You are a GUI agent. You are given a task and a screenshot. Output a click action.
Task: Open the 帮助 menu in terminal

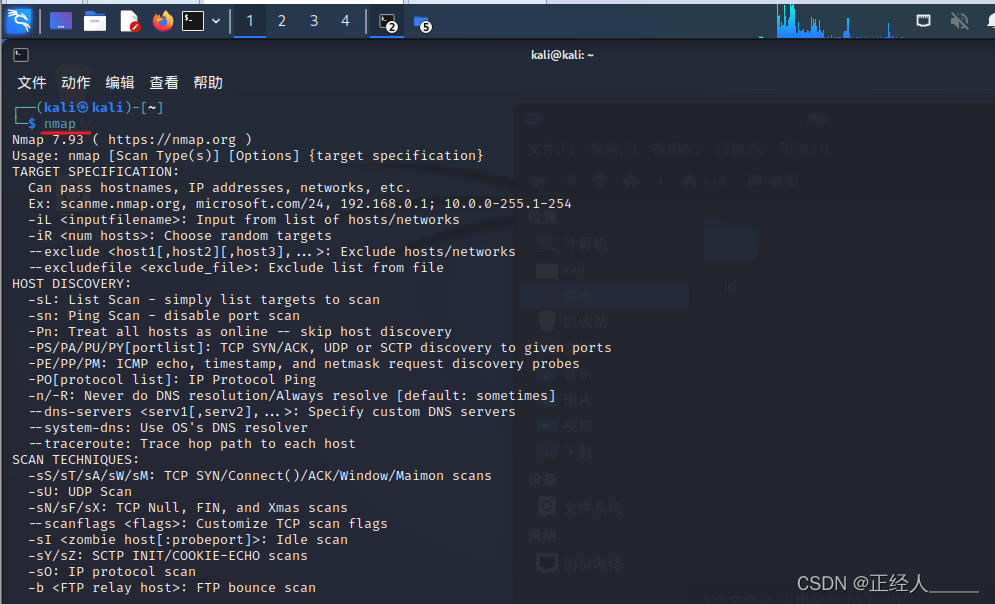pos(208,82)
